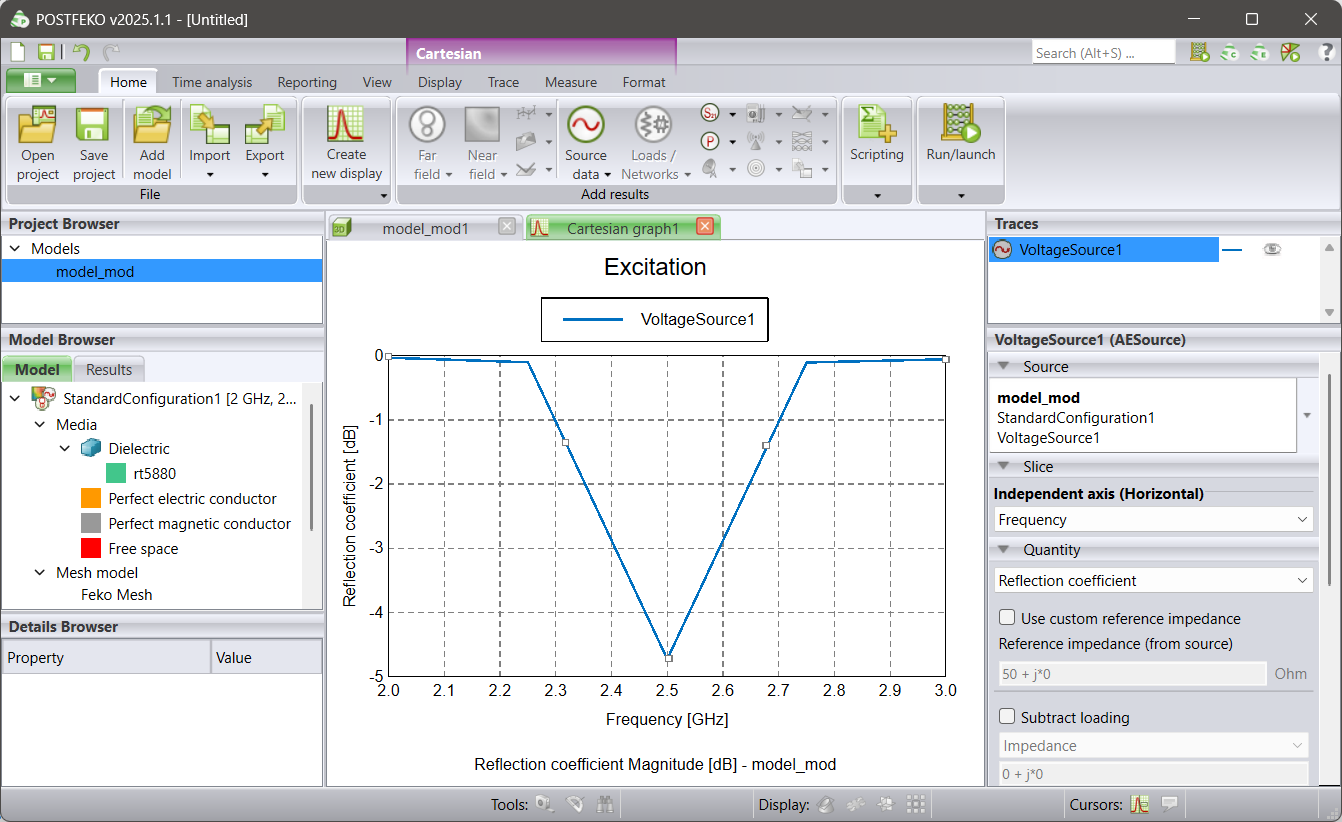Click the Perfect magnetic conductor gray swatch

pyautogui.click(x=91, y=523)
